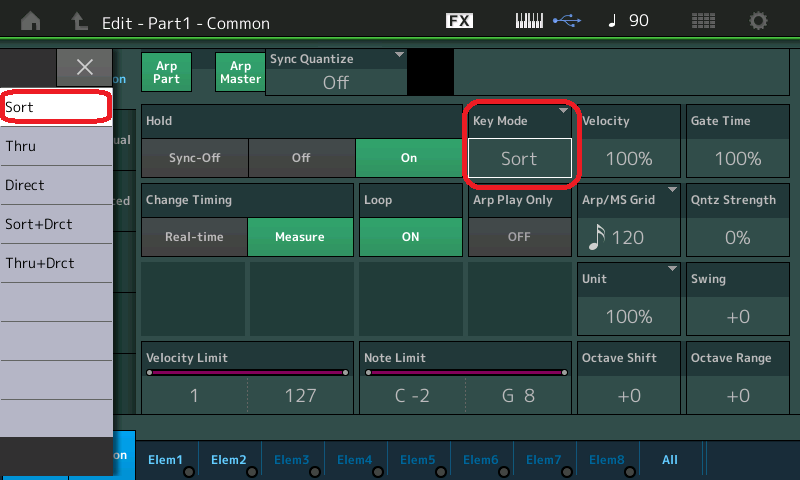Viewport: 800px width, 480px height.
Task: Choose Thru from the Key Mode list
Action: tap(55, 146)
